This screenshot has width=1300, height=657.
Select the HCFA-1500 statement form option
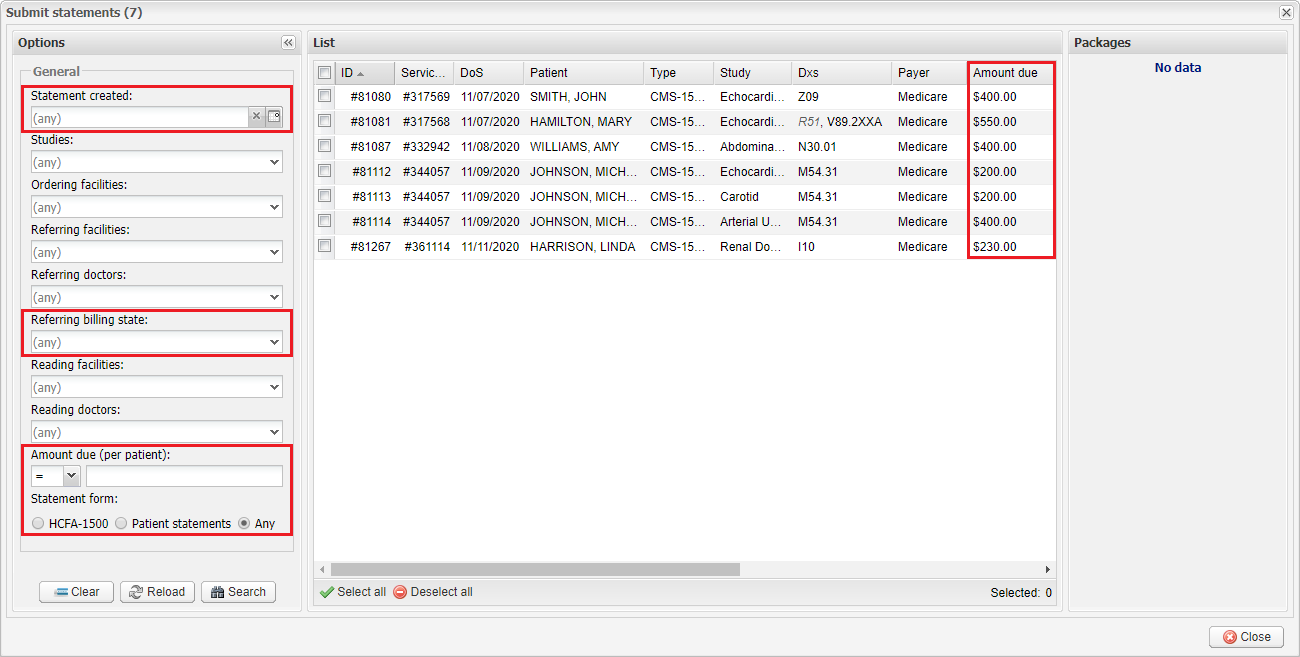click(38, 523)
